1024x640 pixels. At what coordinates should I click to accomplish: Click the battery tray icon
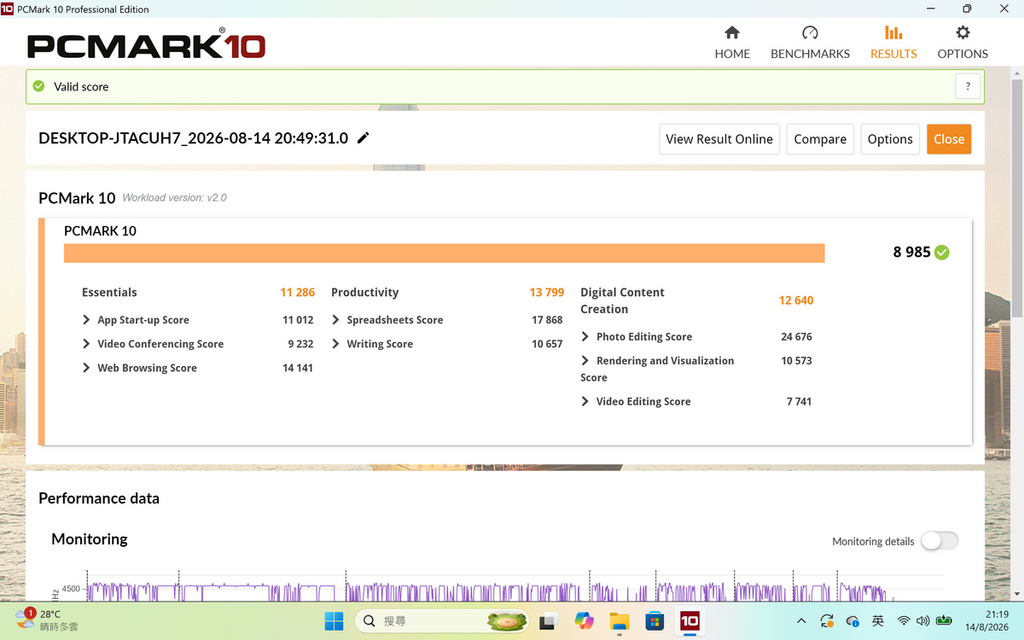click(944, 621)
